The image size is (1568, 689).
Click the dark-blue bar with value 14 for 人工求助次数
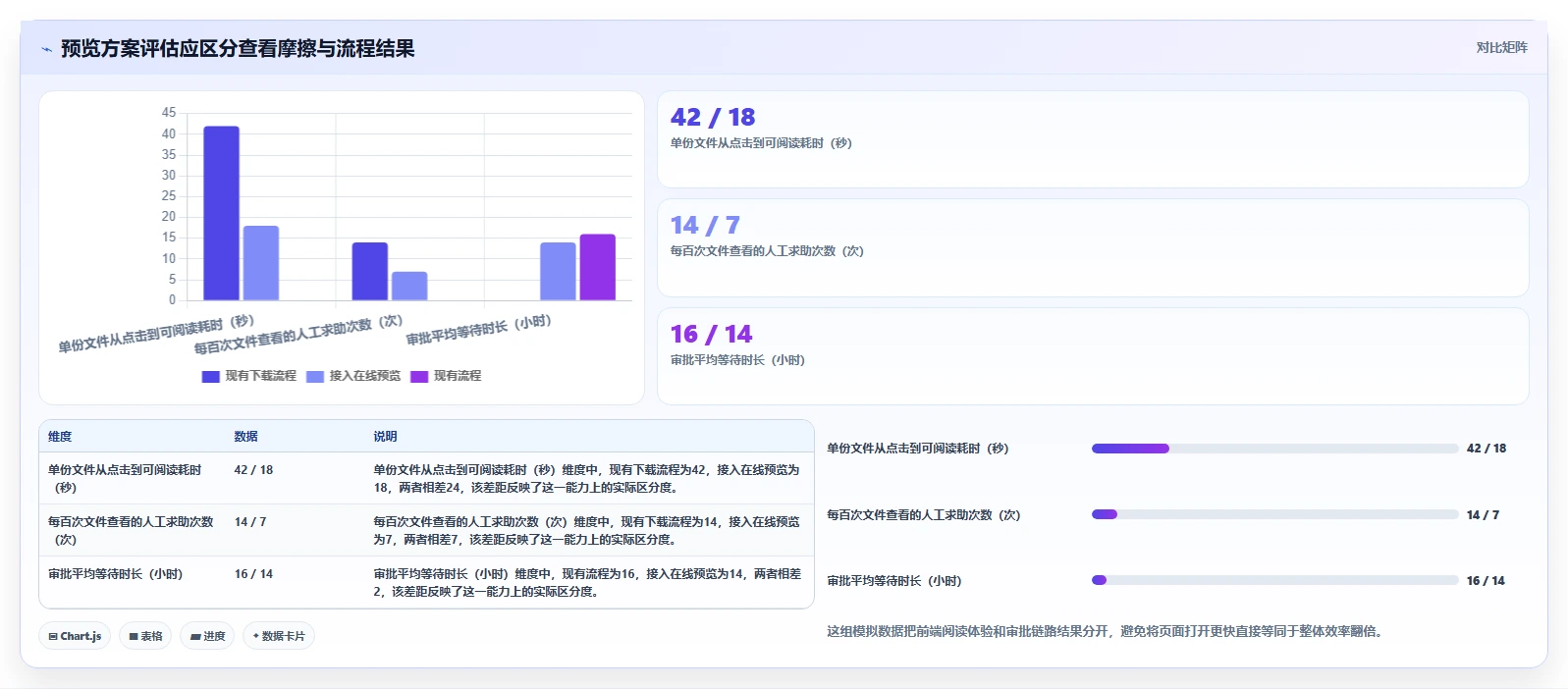coord(370,271)
